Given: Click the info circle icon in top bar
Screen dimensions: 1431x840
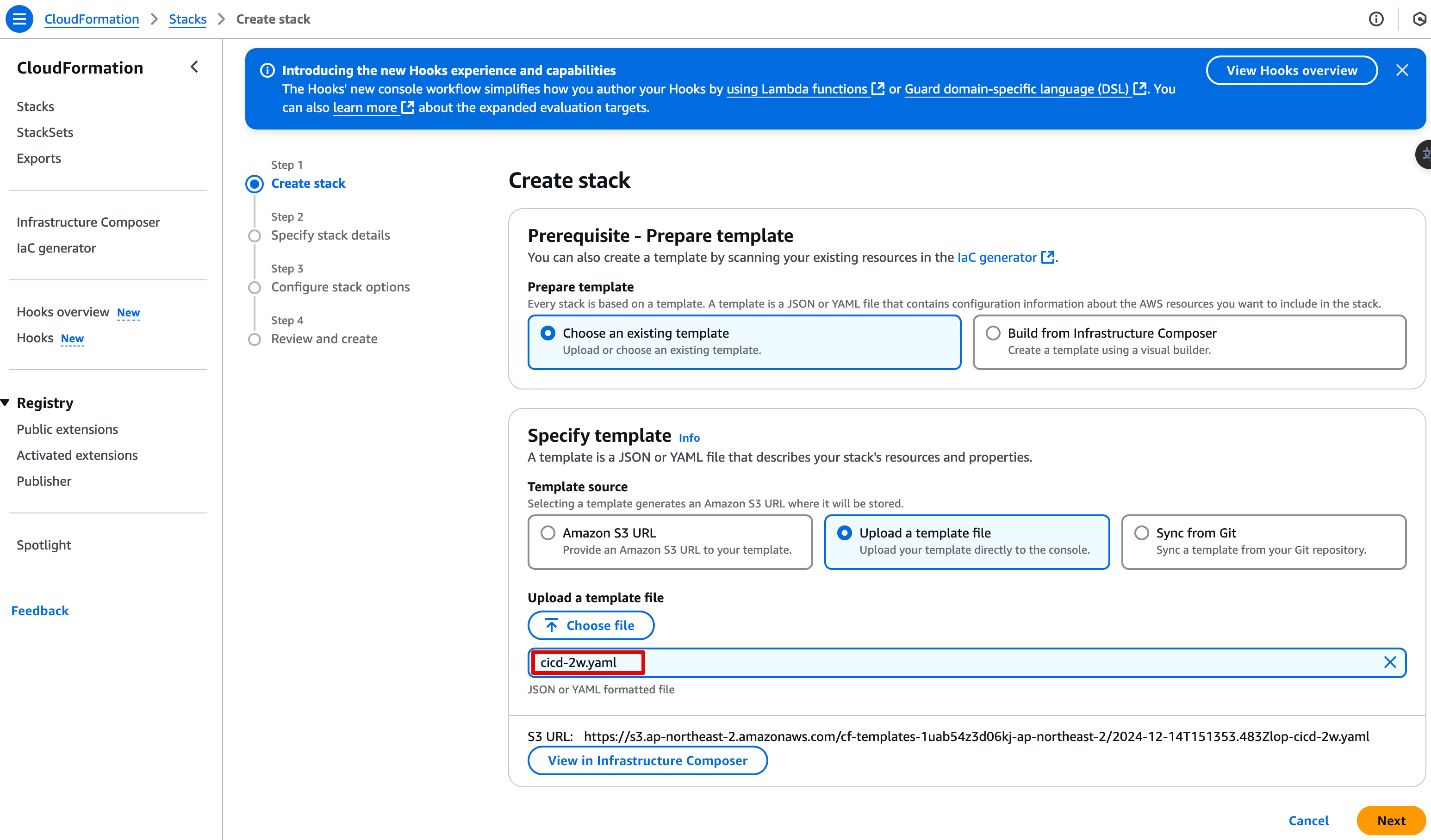Looking at the screenshot, I should point(1376,19).
